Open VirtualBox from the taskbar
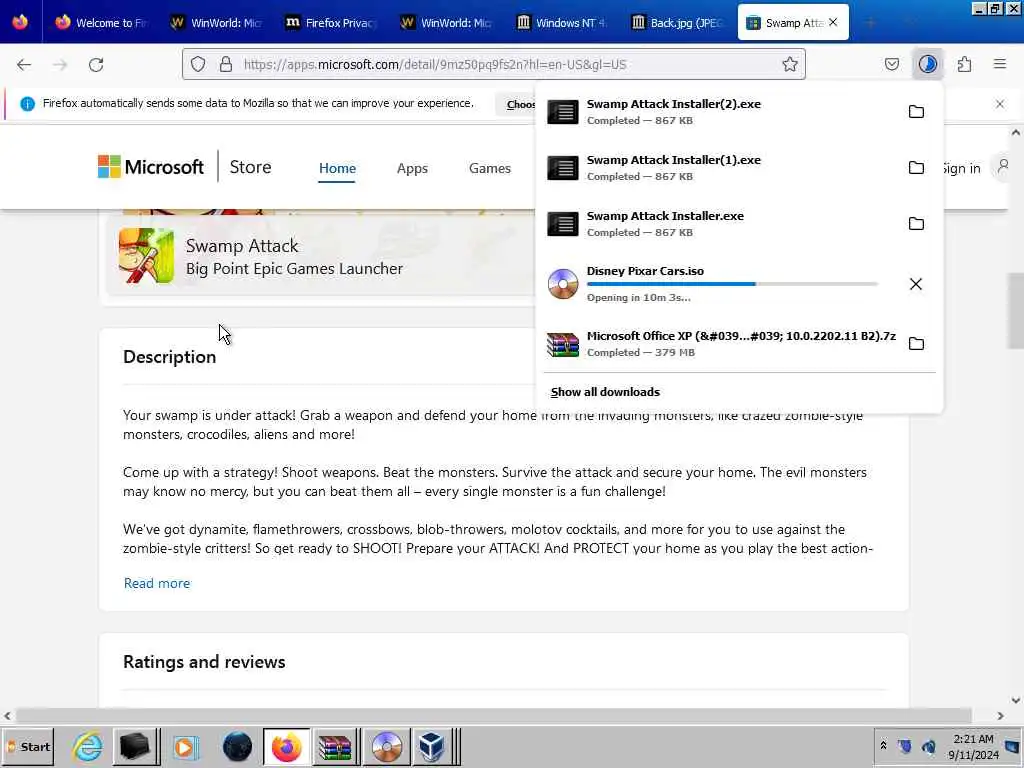The height and width of the screenshot is (768, 1024). coord(434,746)
